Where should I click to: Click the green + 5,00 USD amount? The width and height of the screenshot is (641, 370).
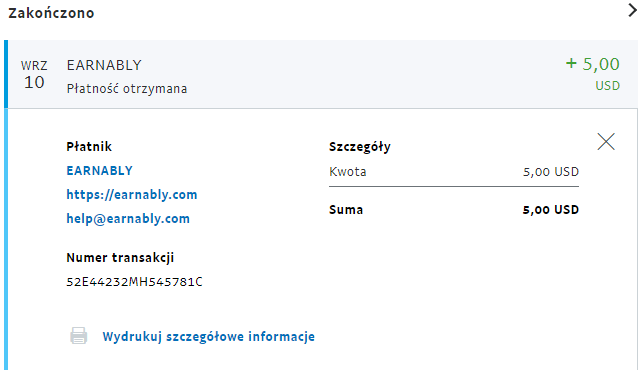[x=592, y=74]
